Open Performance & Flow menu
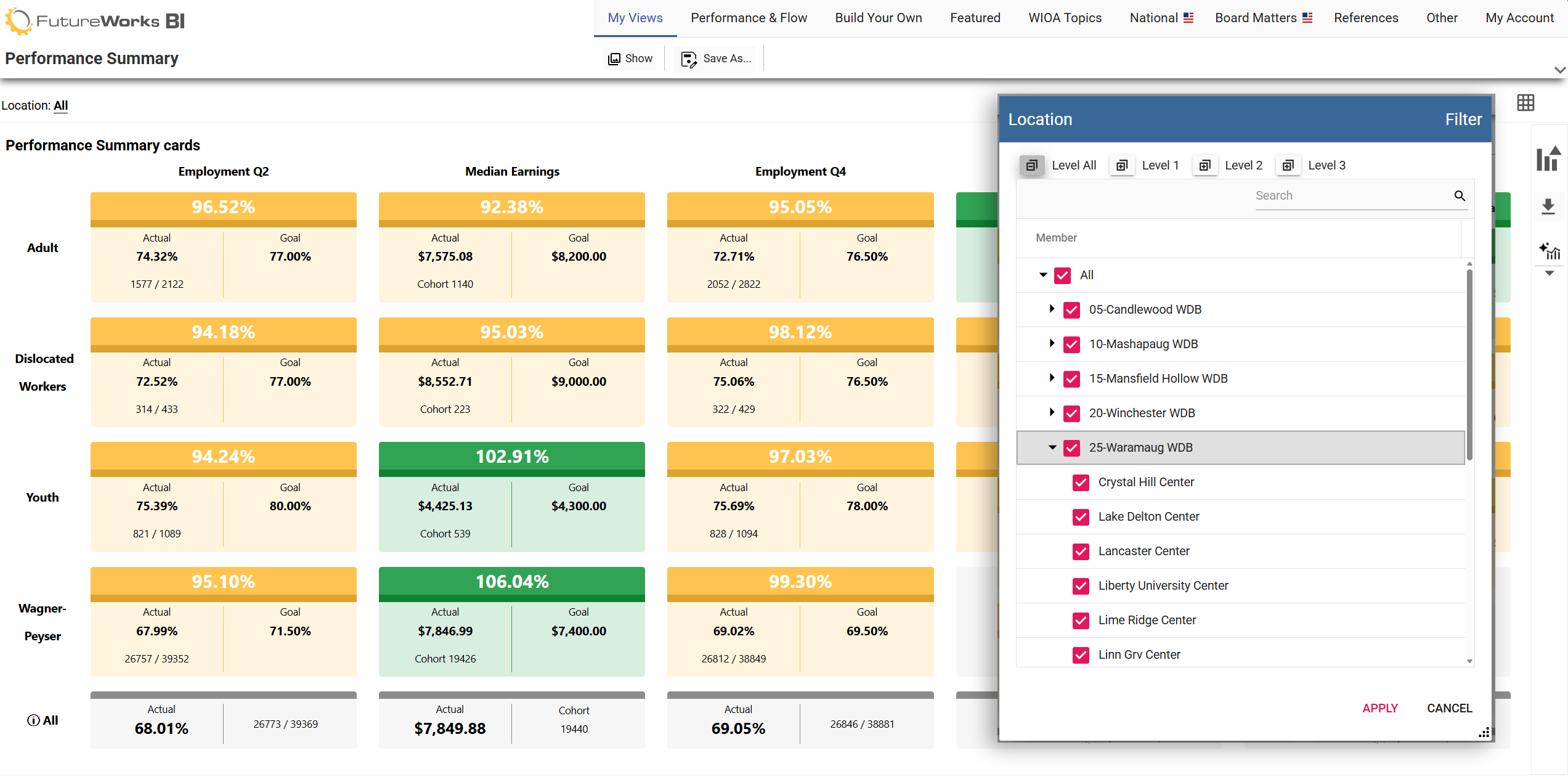 [x=749, y=18]
